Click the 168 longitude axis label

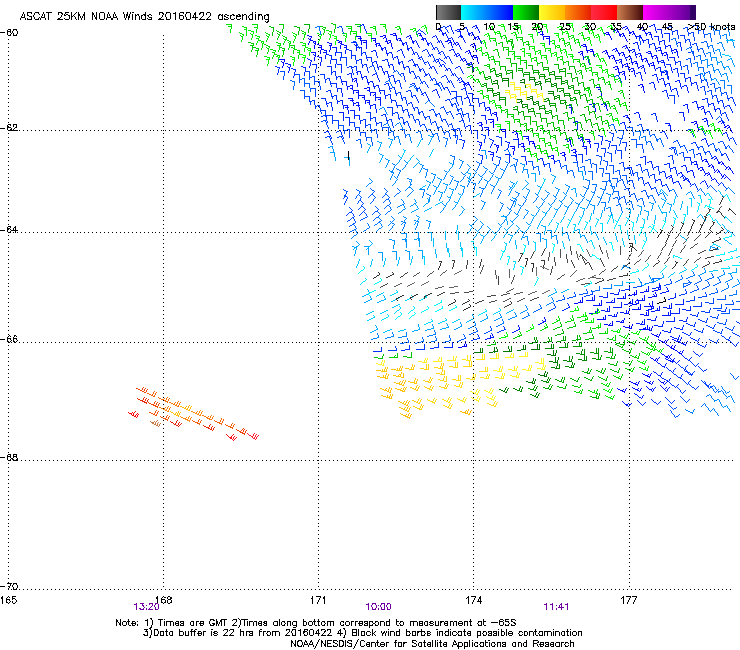(164, 600)
